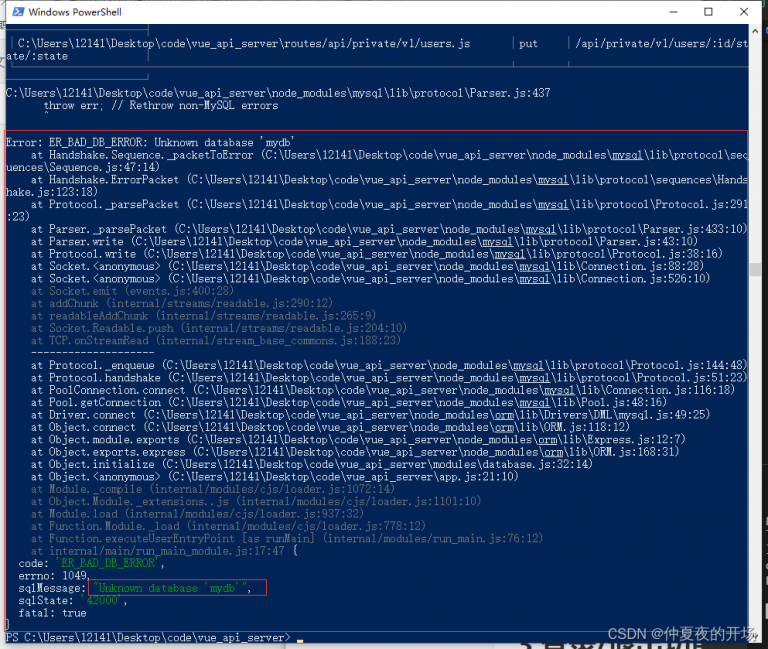Click the scrollbar up arrow

click(x=755, y=30)
